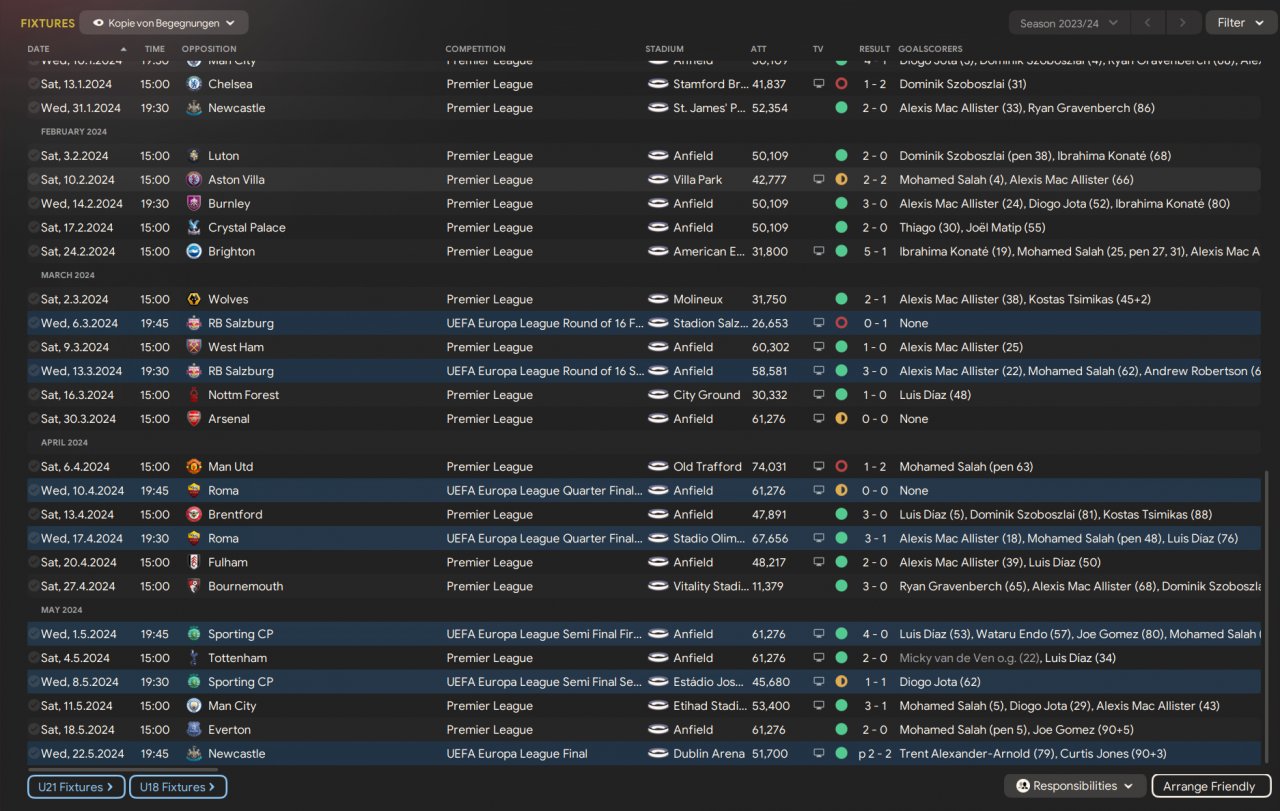Image resolution: width=1280 pixels, height=811 pixels.
Task: Click the Crystal Palace club badge
Action: [x=194, y=228]
